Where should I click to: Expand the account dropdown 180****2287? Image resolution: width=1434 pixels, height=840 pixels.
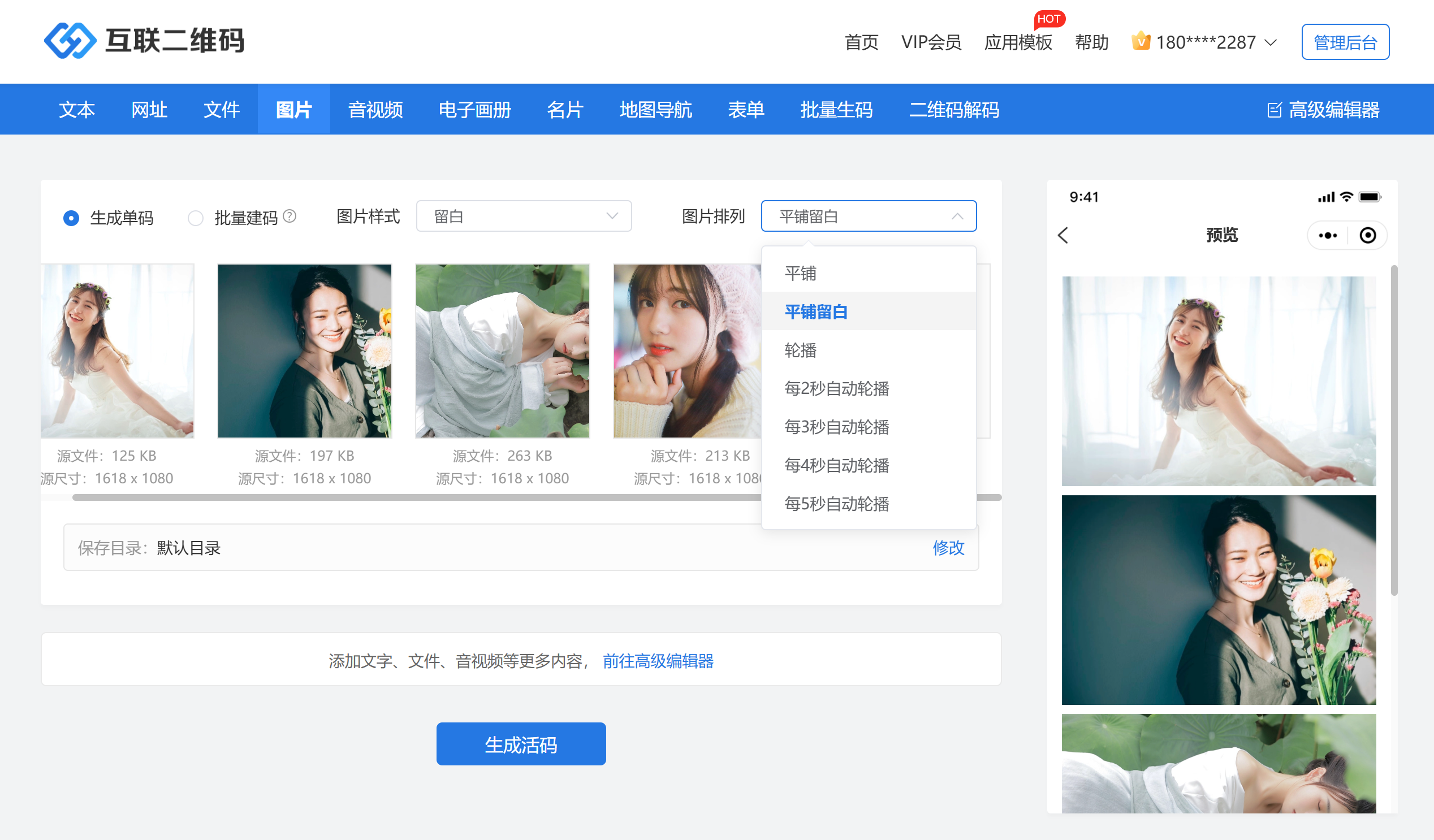[x=1270, y=42]
